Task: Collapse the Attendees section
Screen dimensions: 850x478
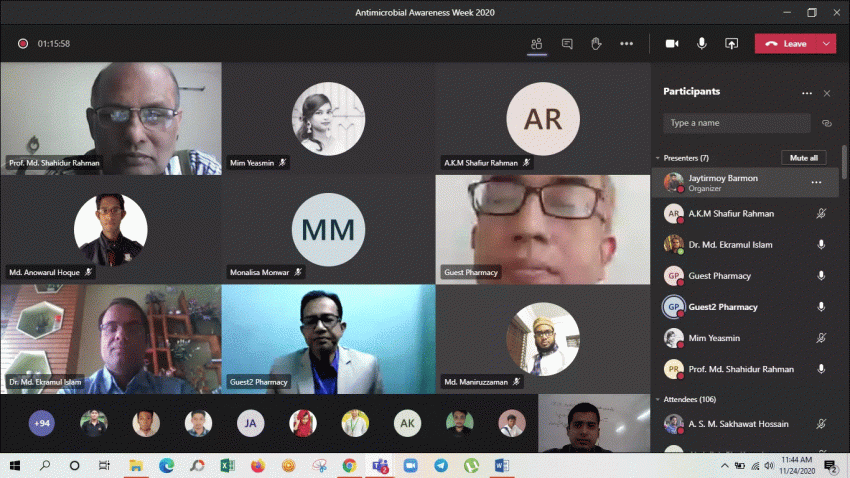Action: click(658, 399)
